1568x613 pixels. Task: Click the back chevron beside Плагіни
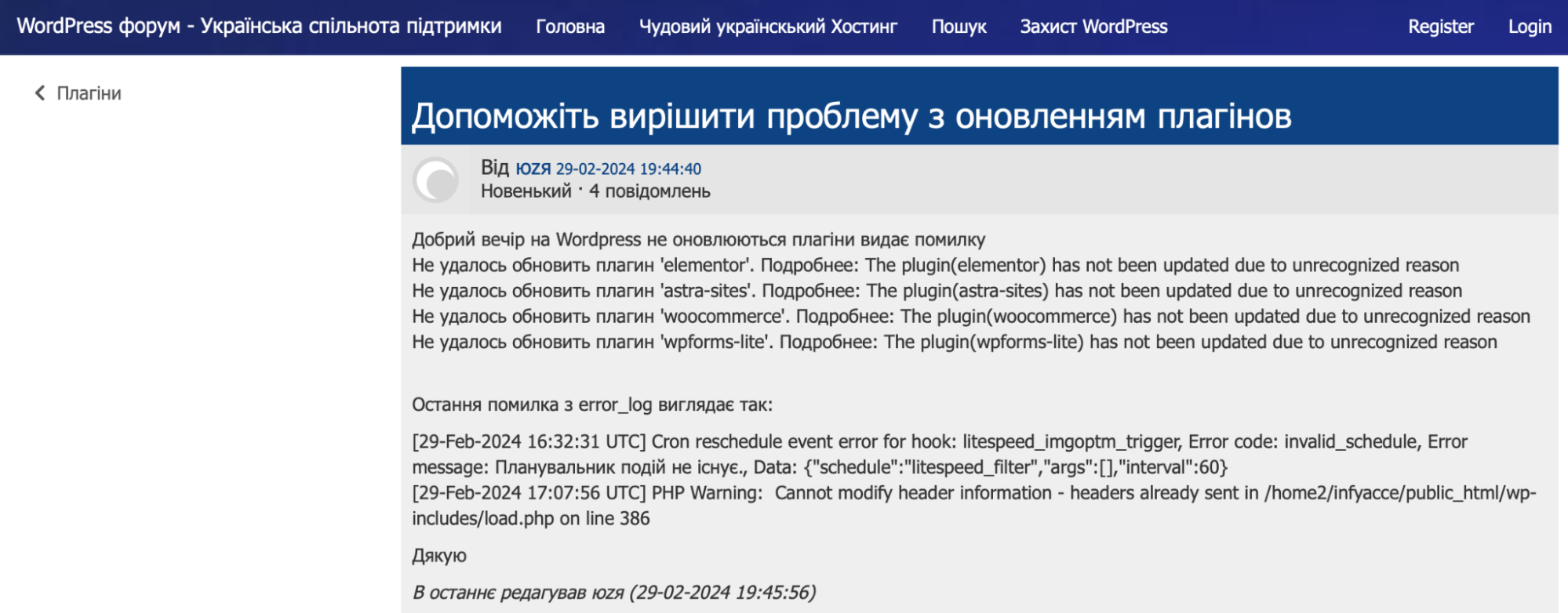point(40,93)
